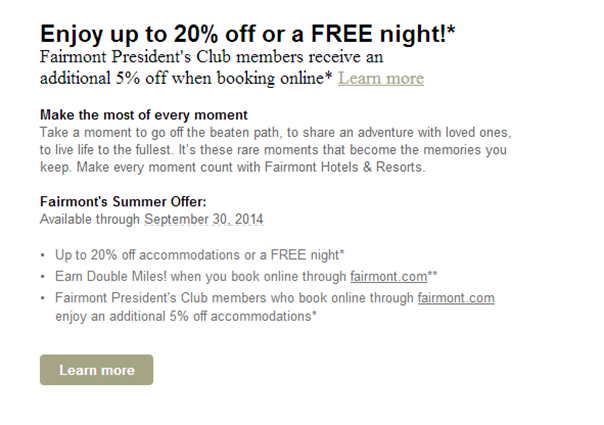Click bullet marker before Earn Double Miles
604x425 pixels.
coord(43,277)
